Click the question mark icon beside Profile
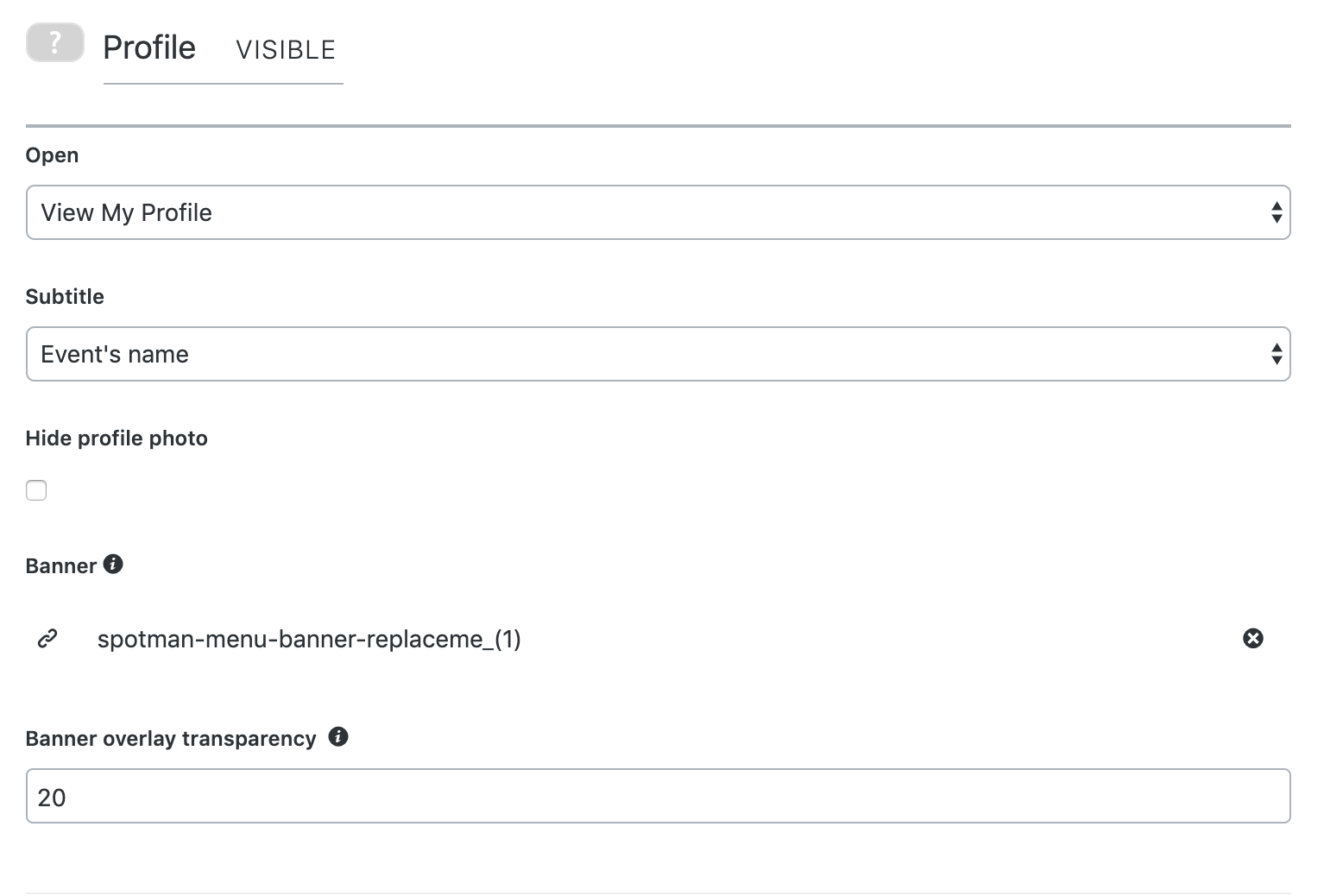 55,42
